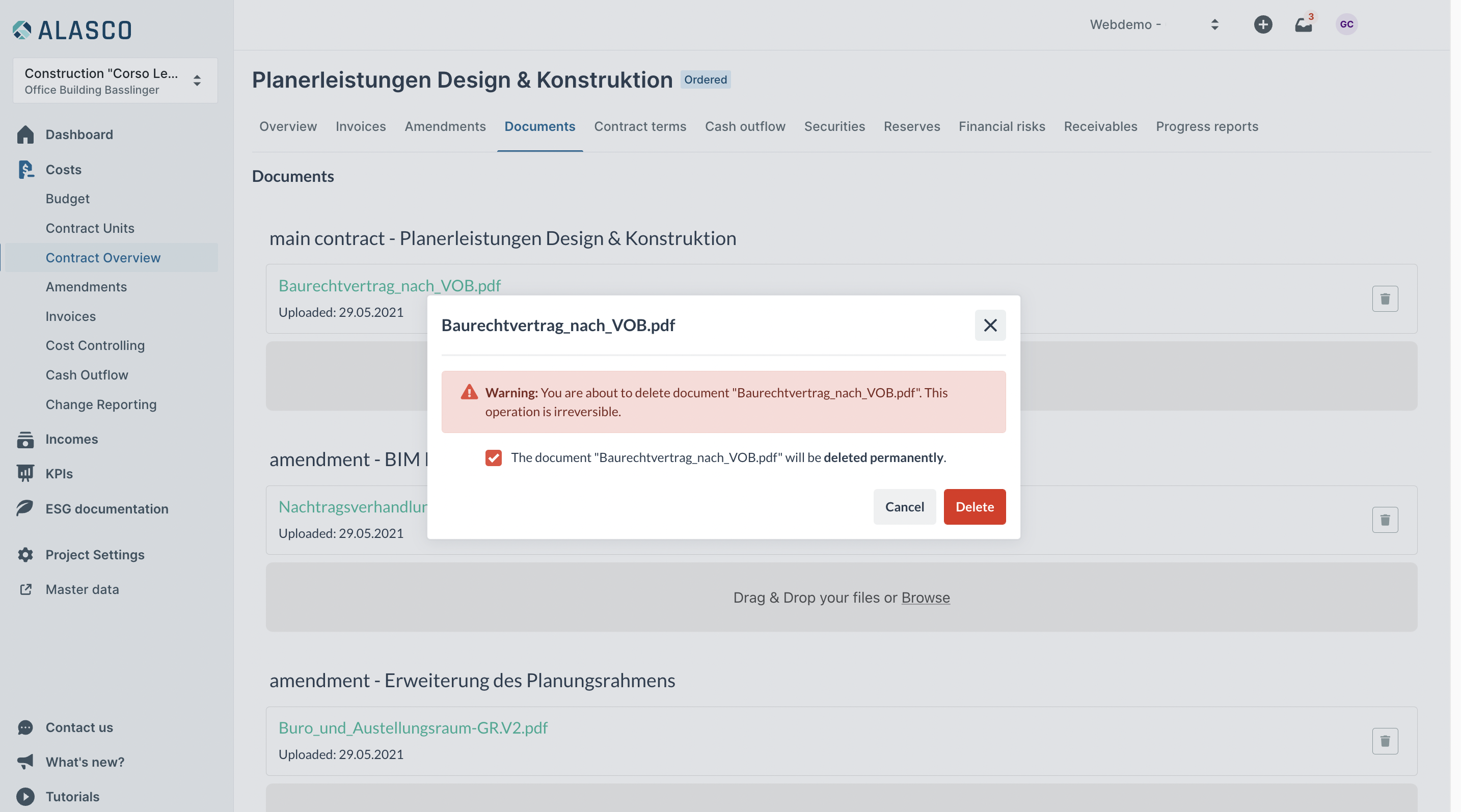Click Contact us in the sidebar
The width and height of the screenshot is (1461, 812).
79,727
